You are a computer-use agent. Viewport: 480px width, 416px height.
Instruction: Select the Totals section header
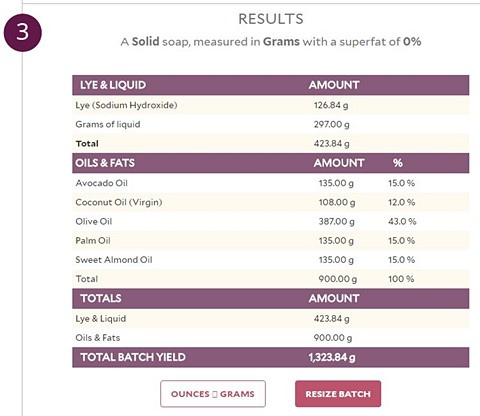(x=271, y=298)
